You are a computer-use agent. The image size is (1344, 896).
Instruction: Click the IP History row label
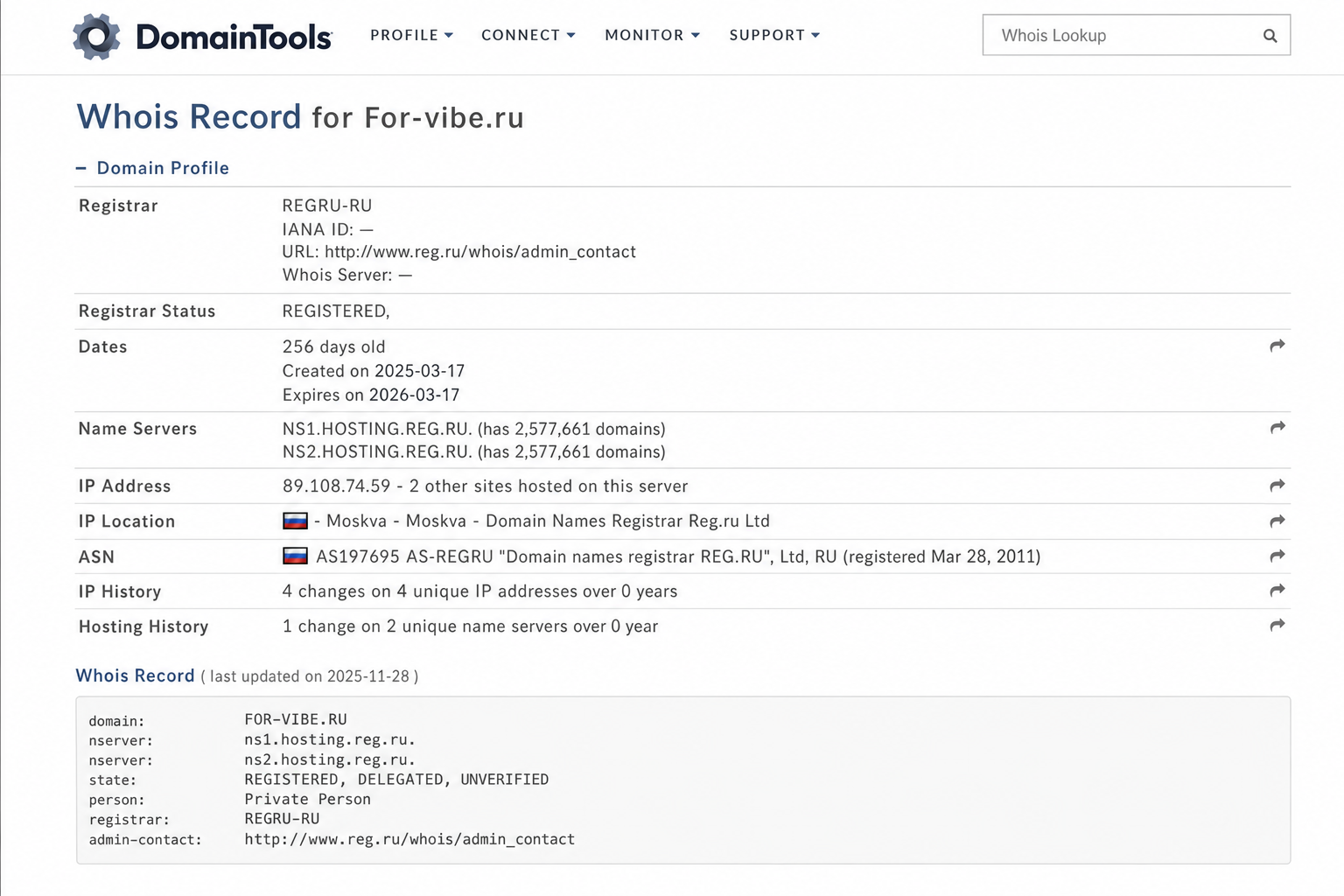[x=120, y=591]
